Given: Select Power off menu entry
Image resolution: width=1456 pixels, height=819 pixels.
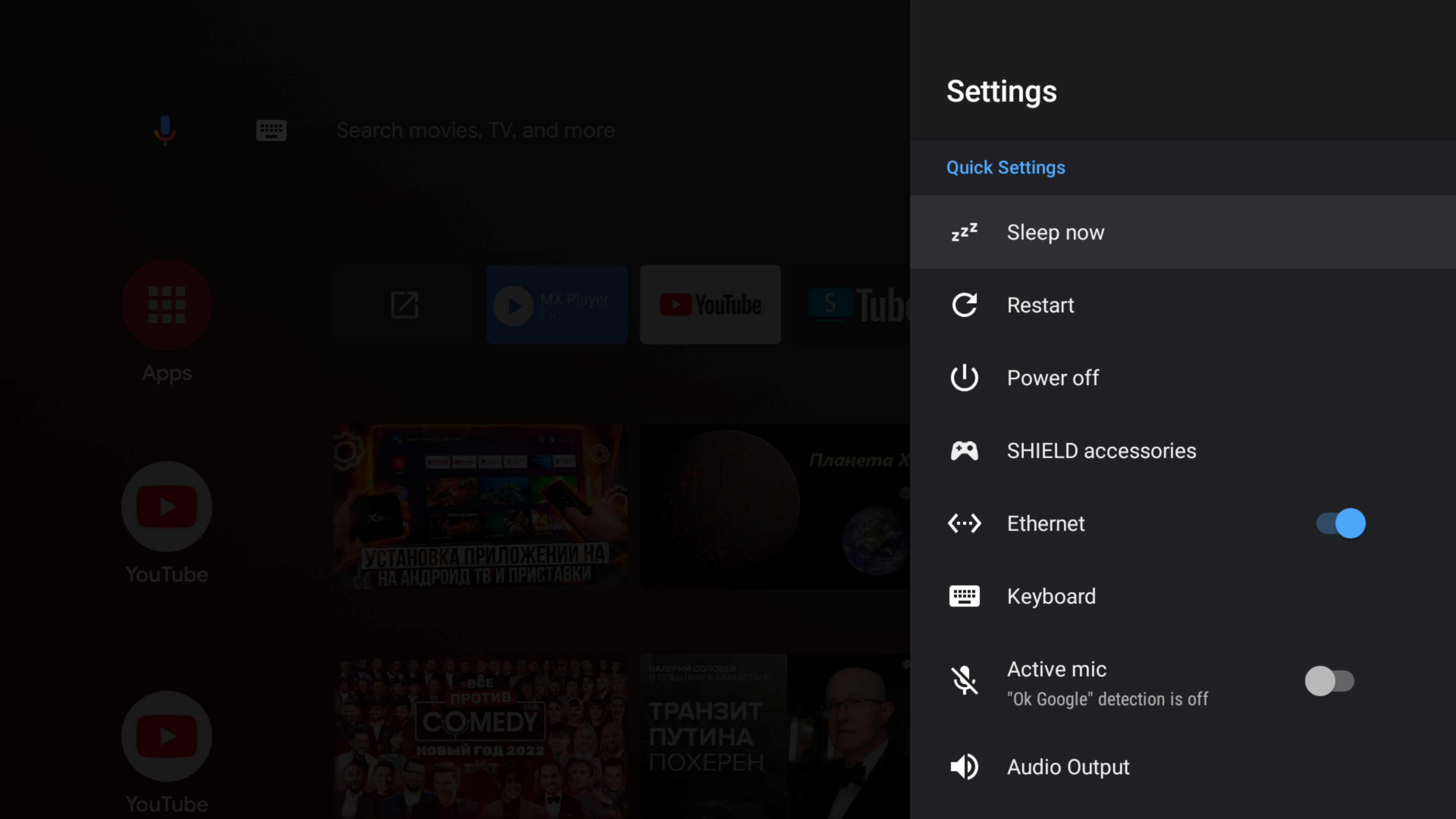Looking at the screenshot, I should pos(1183,378).
